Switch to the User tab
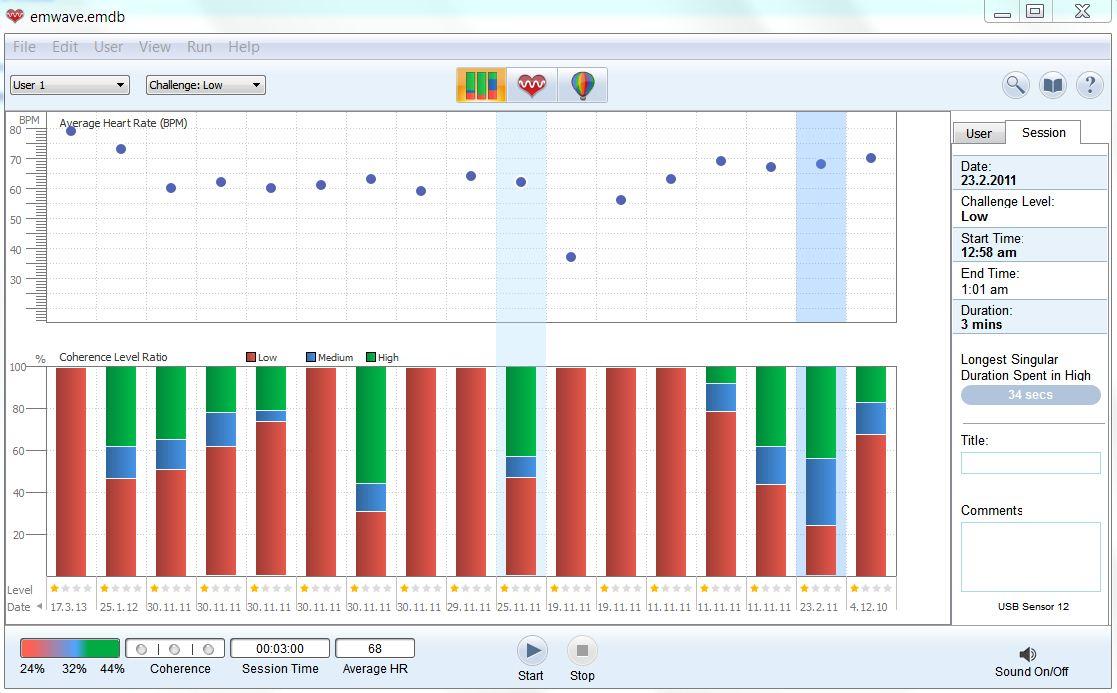The width and height of the screenshot is (1117, 693). [979, 133]
